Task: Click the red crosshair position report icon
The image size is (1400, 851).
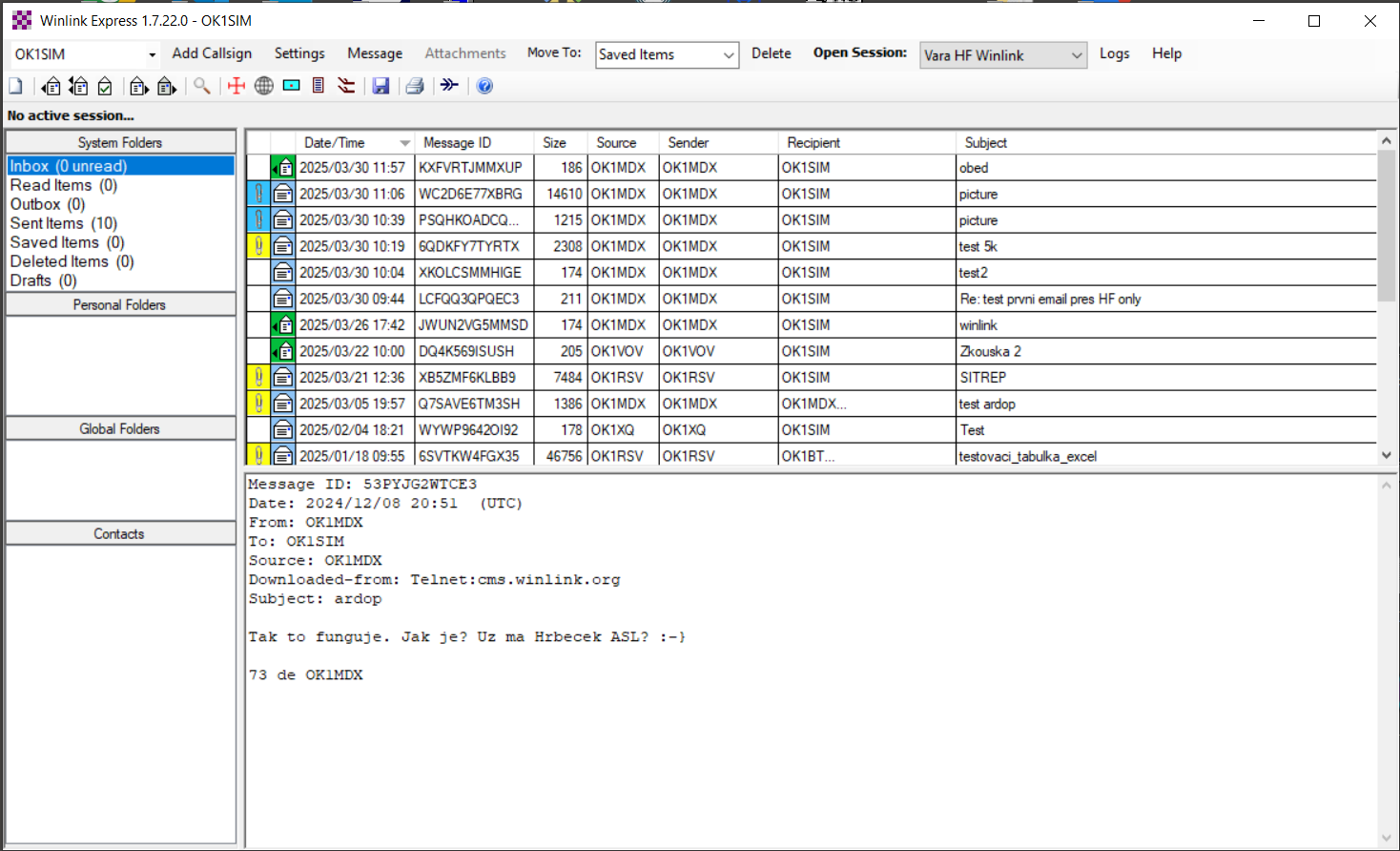Action: pos(237,86)
